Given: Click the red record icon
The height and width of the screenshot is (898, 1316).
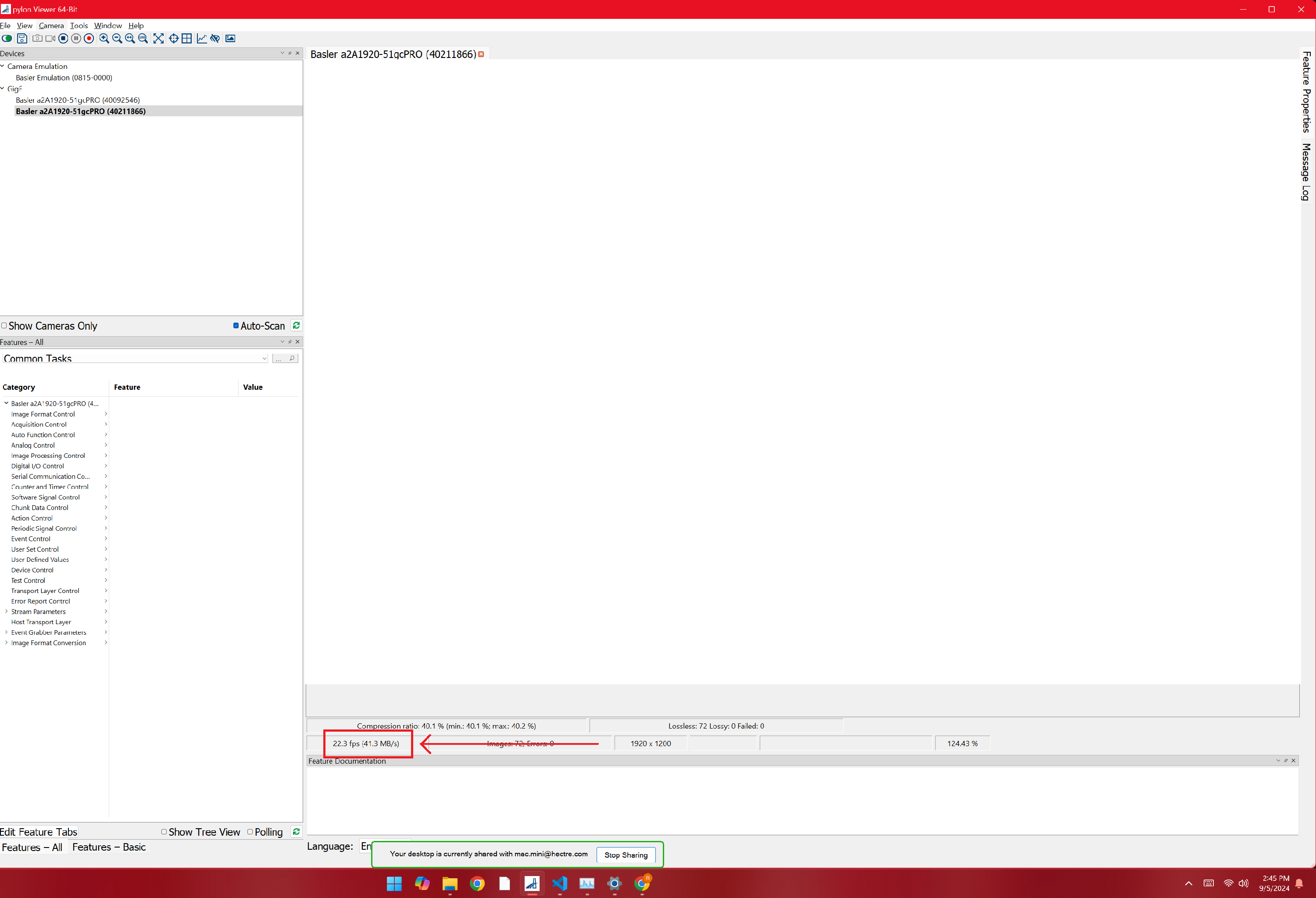Looking at the screenshot, I should 89,39.
